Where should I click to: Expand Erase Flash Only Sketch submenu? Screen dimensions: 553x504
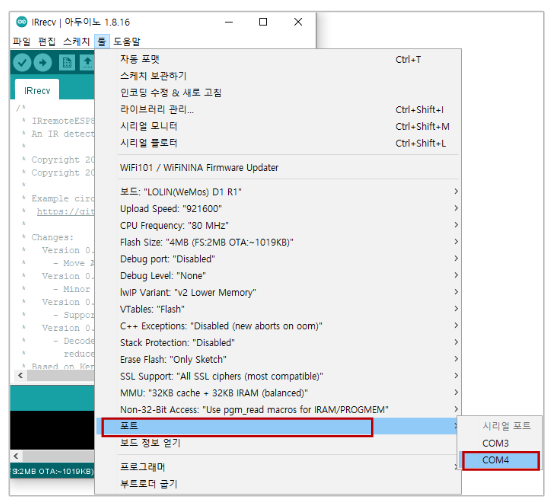click(278, 359)
